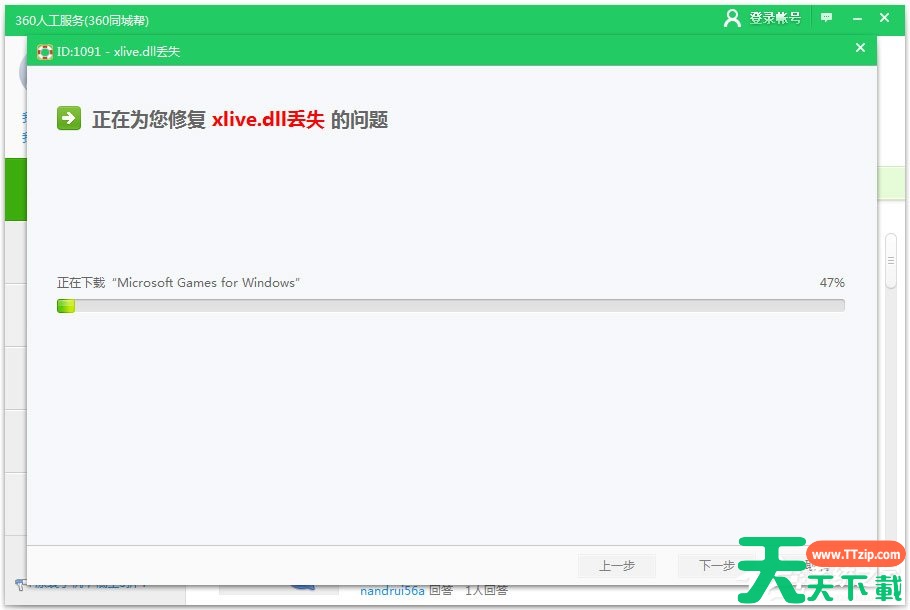This screenshot has height=610, width=910.
Task: Close the main 360人工服务 window
Action: point(884,17)
